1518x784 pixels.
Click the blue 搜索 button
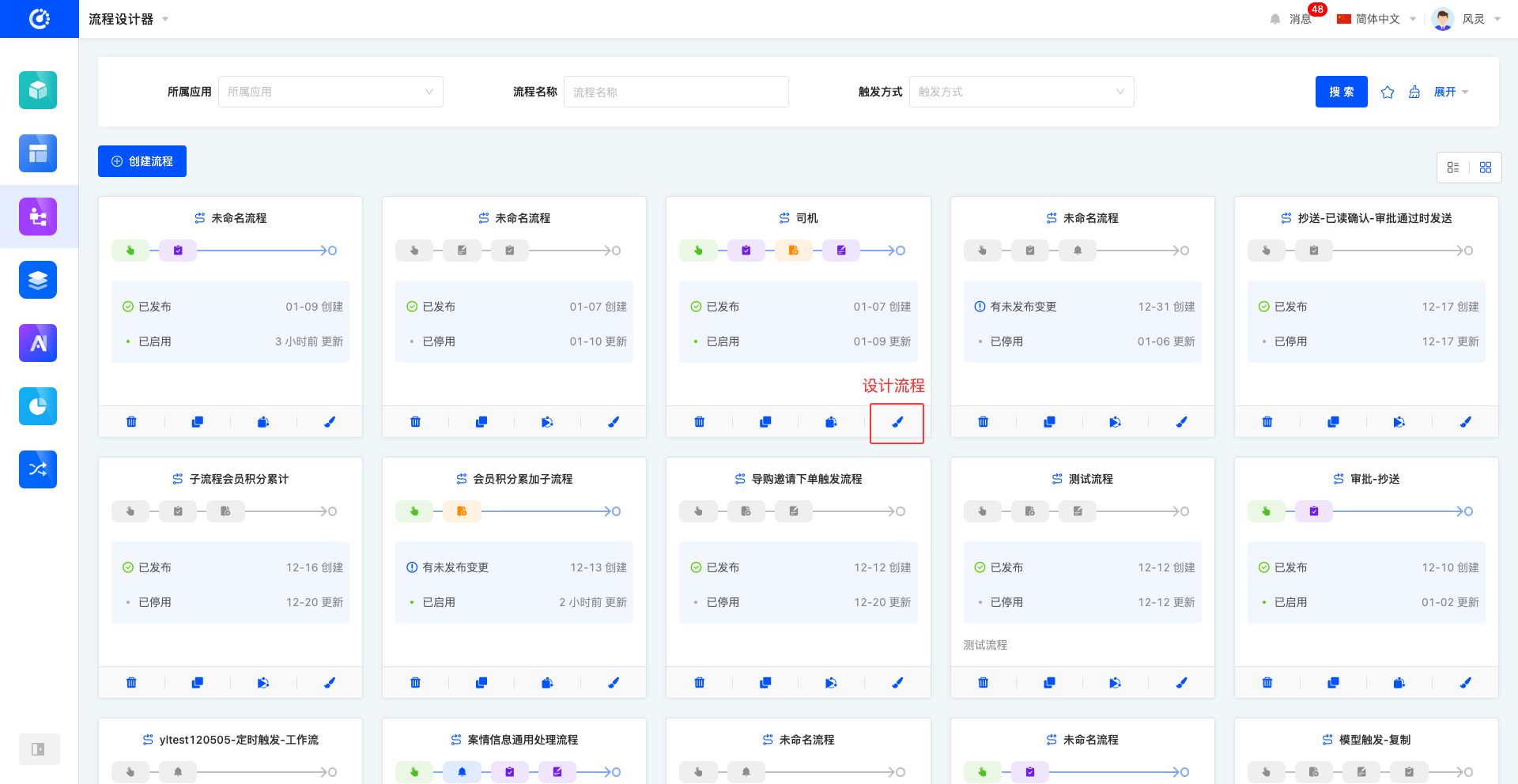(x=1341, y=92)
